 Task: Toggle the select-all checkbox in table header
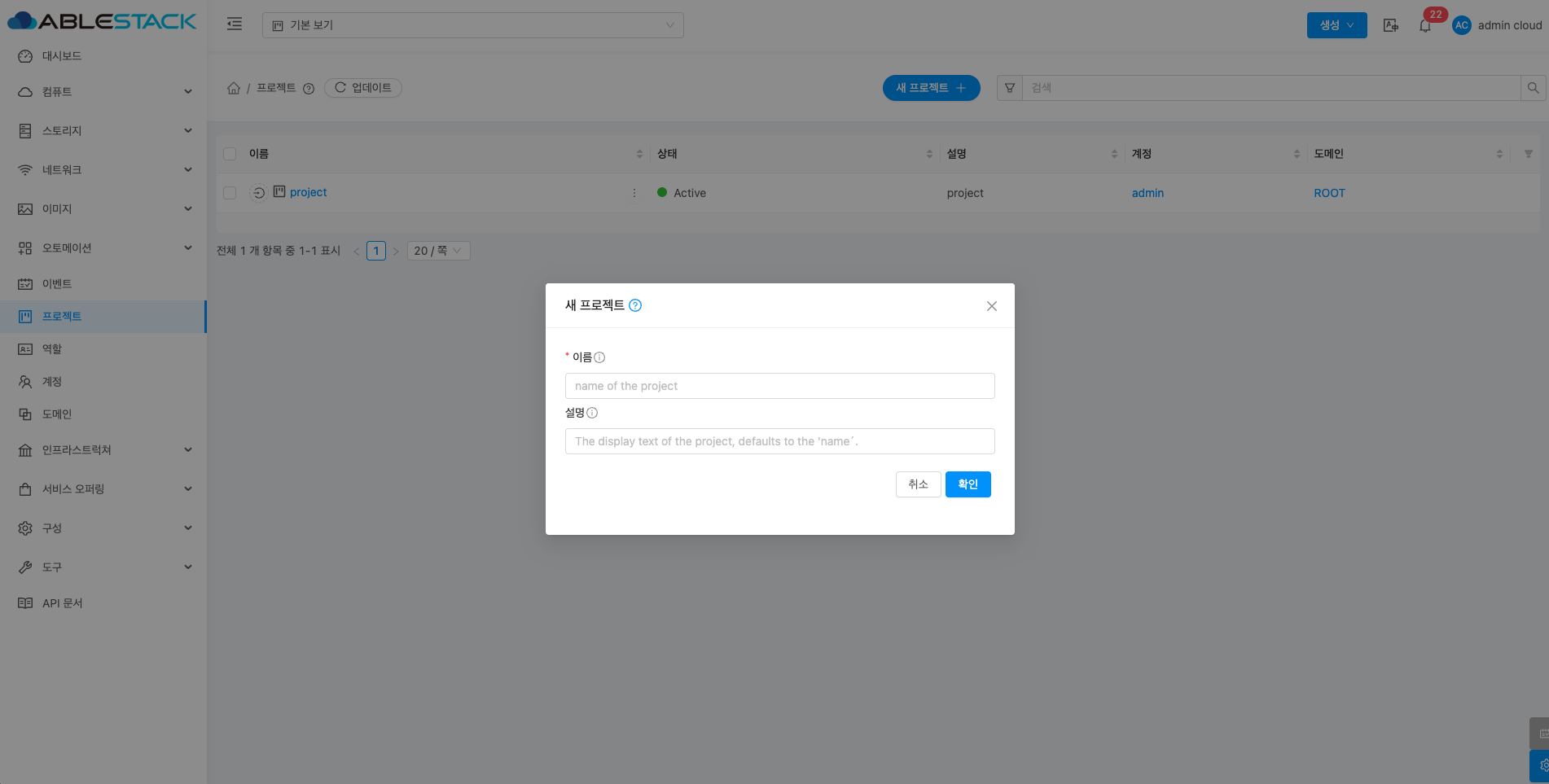(230, 154)
